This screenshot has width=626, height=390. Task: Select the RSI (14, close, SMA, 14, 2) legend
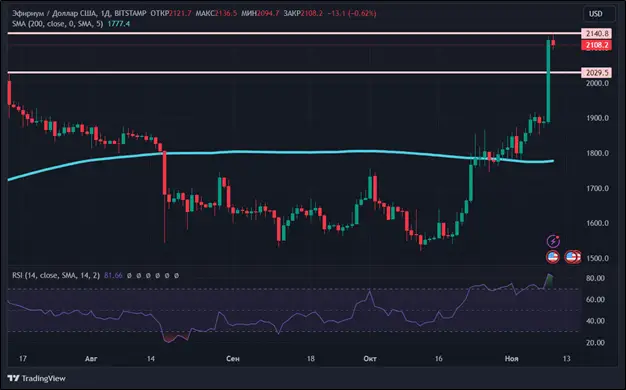point(56,275)
